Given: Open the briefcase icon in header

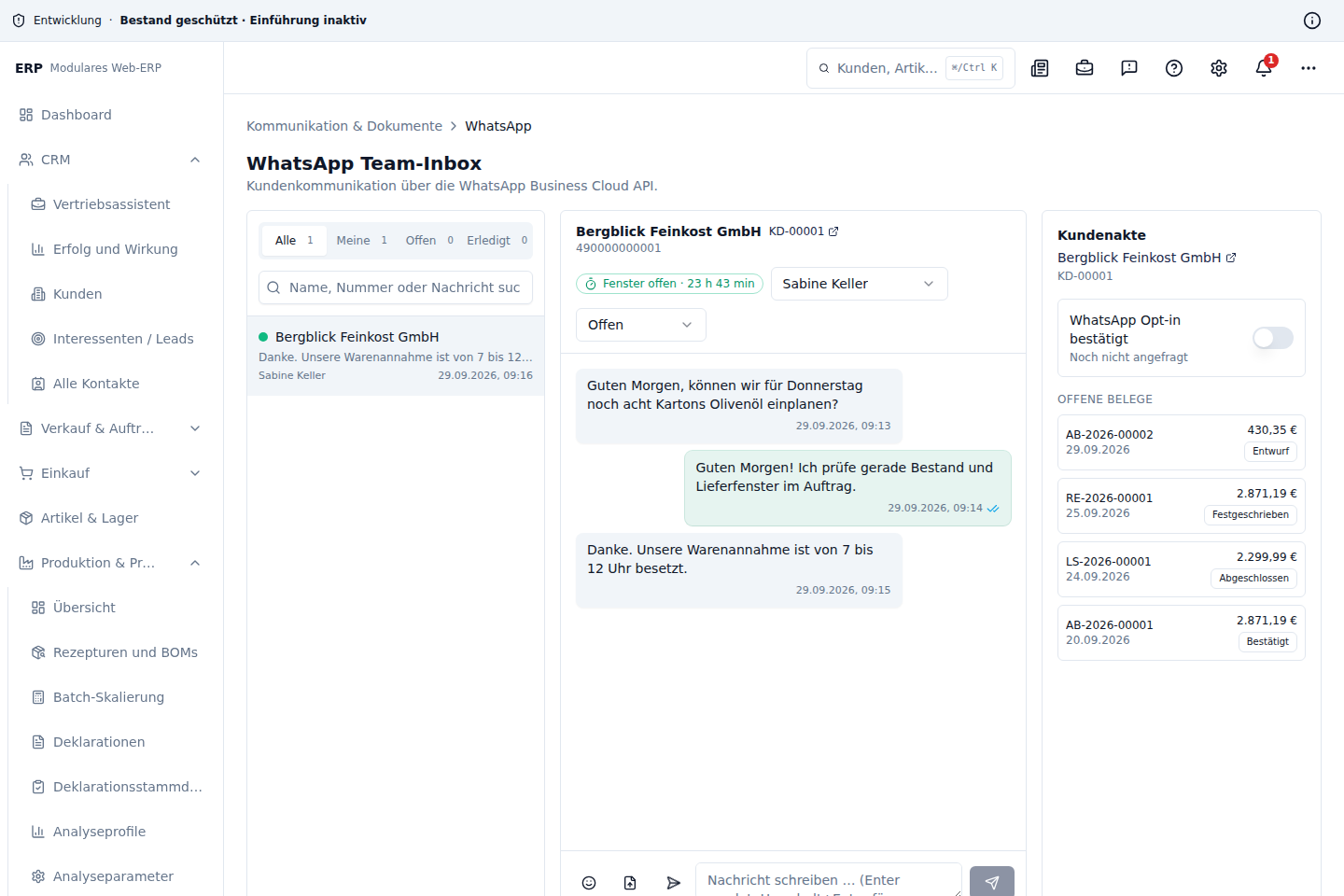Looking at the screenshot, I should click(1085, 68).
